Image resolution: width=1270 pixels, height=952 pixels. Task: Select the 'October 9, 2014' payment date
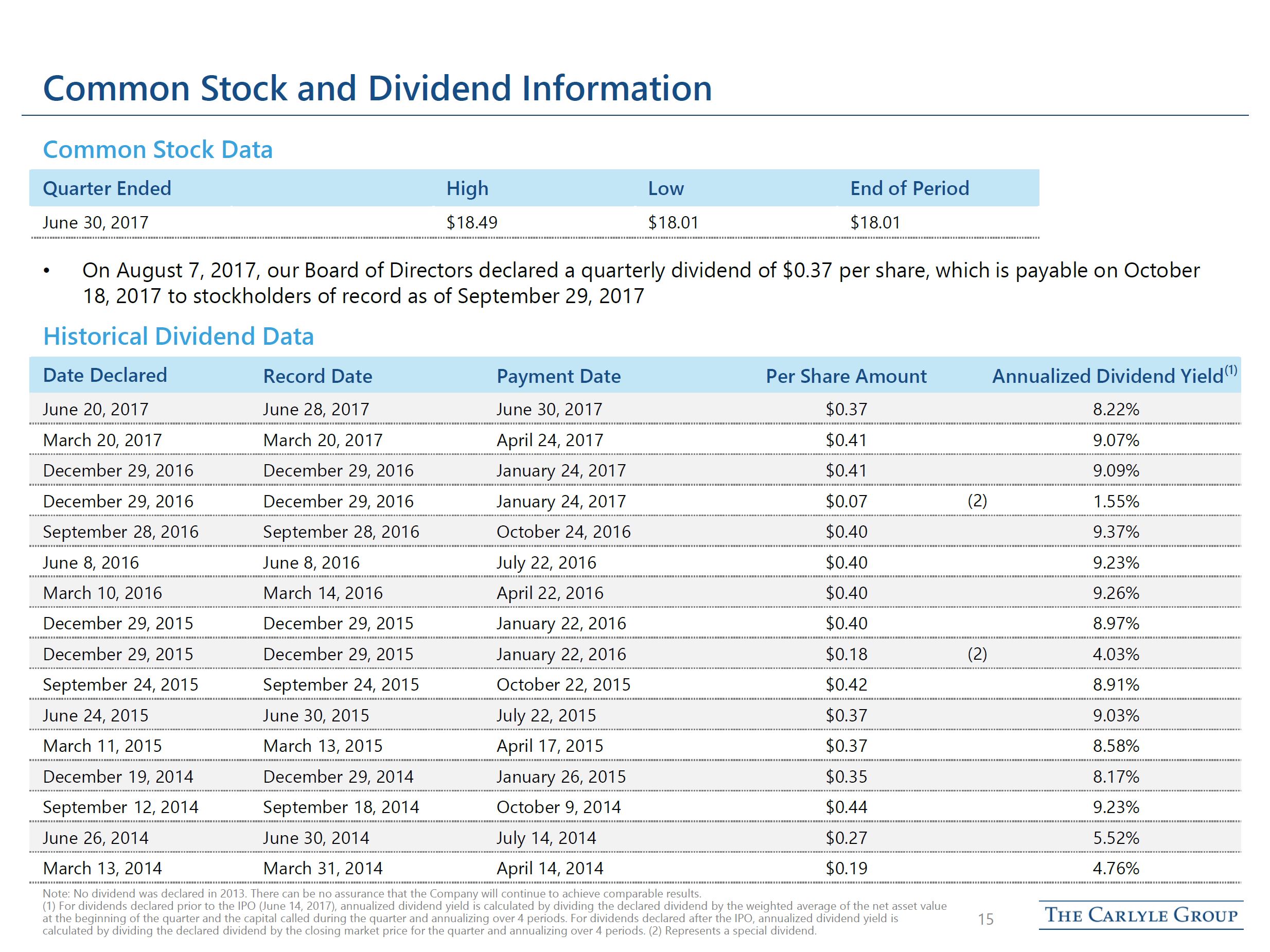coord(559,807)
